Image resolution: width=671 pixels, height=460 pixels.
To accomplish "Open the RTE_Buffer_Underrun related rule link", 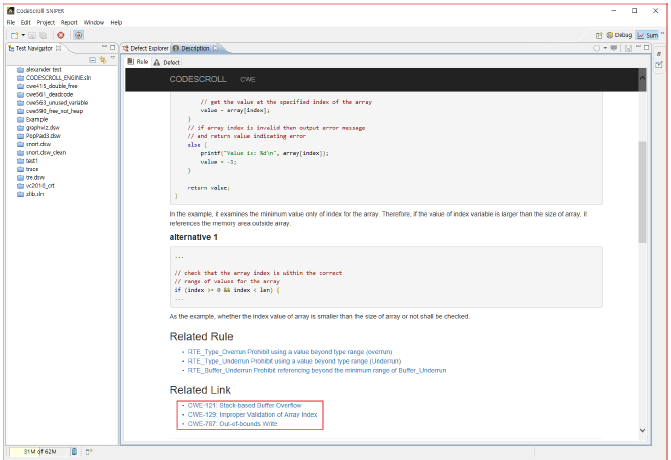I will (317, 371).
